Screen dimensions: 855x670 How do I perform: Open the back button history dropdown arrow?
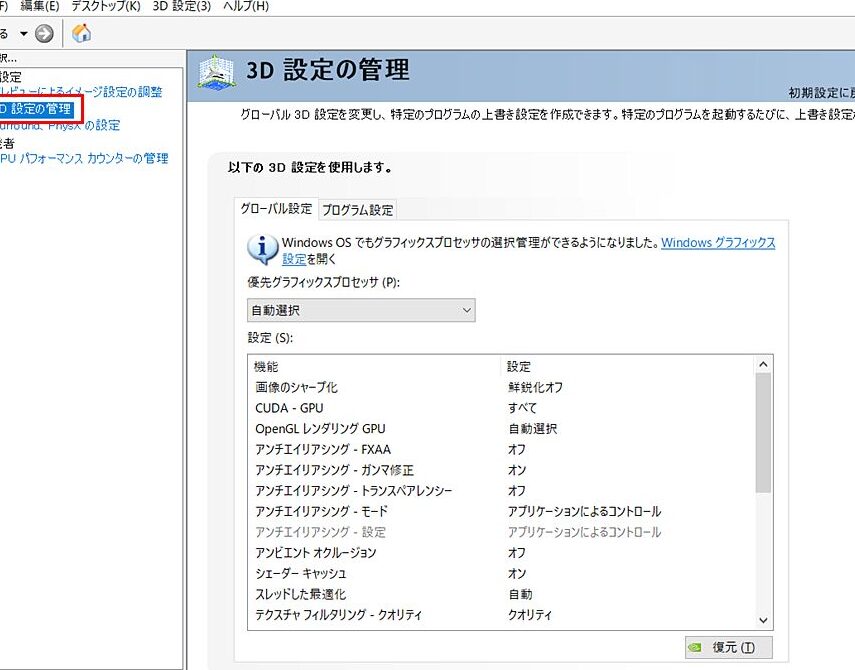[x=23, y=34]
